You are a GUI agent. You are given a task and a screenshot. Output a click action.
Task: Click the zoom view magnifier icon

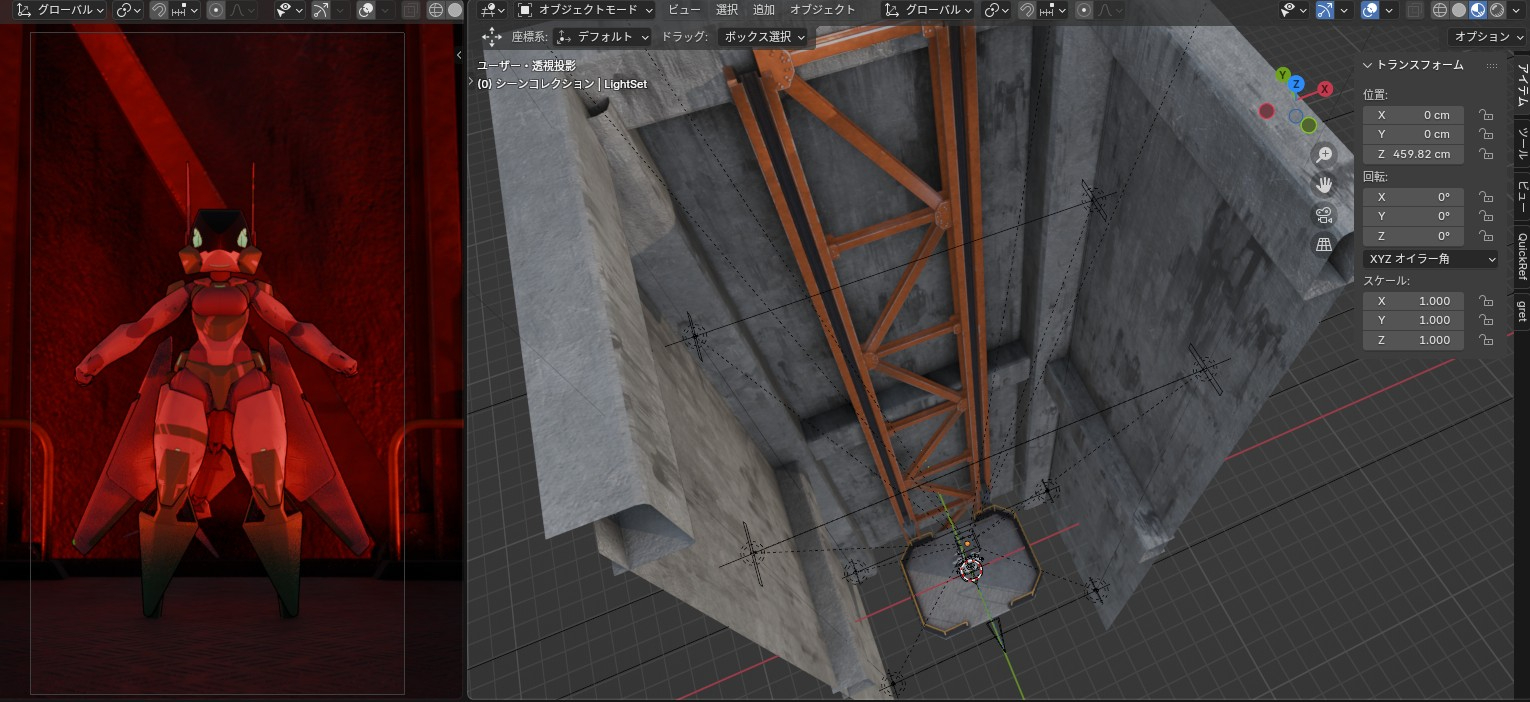coord(1324,154)
